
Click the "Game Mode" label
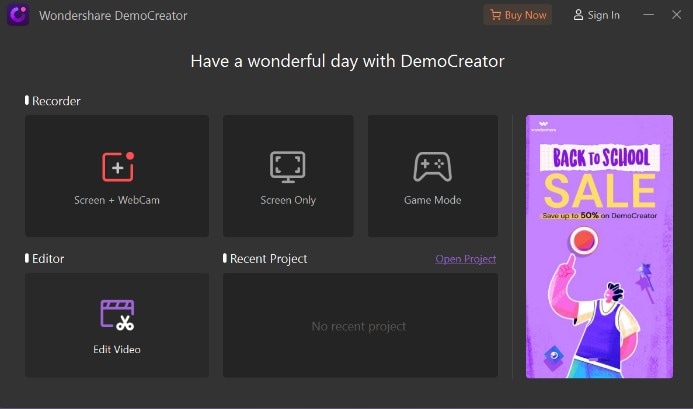click(432, 200)
